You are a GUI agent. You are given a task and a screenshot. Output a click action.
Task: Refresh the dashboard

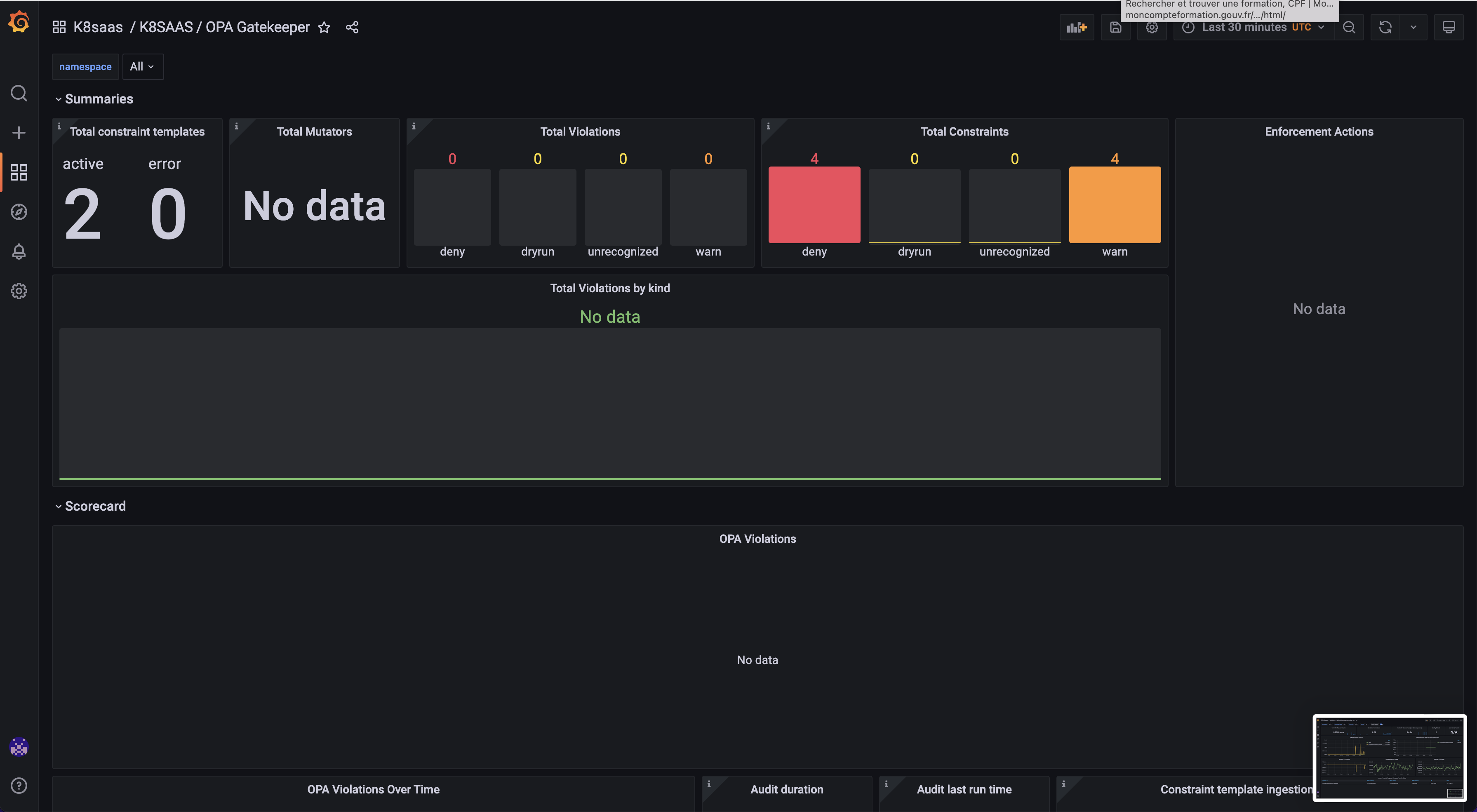click(1385, 27)
